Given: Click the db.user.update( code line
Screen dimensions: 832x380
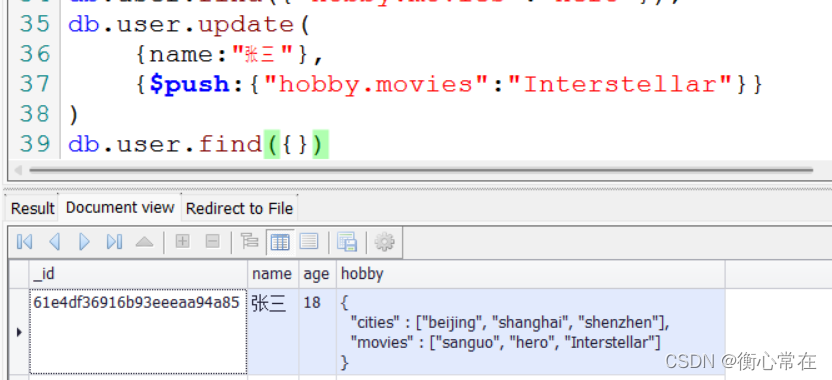Looking at the screenshot, I should coord(189,25).
